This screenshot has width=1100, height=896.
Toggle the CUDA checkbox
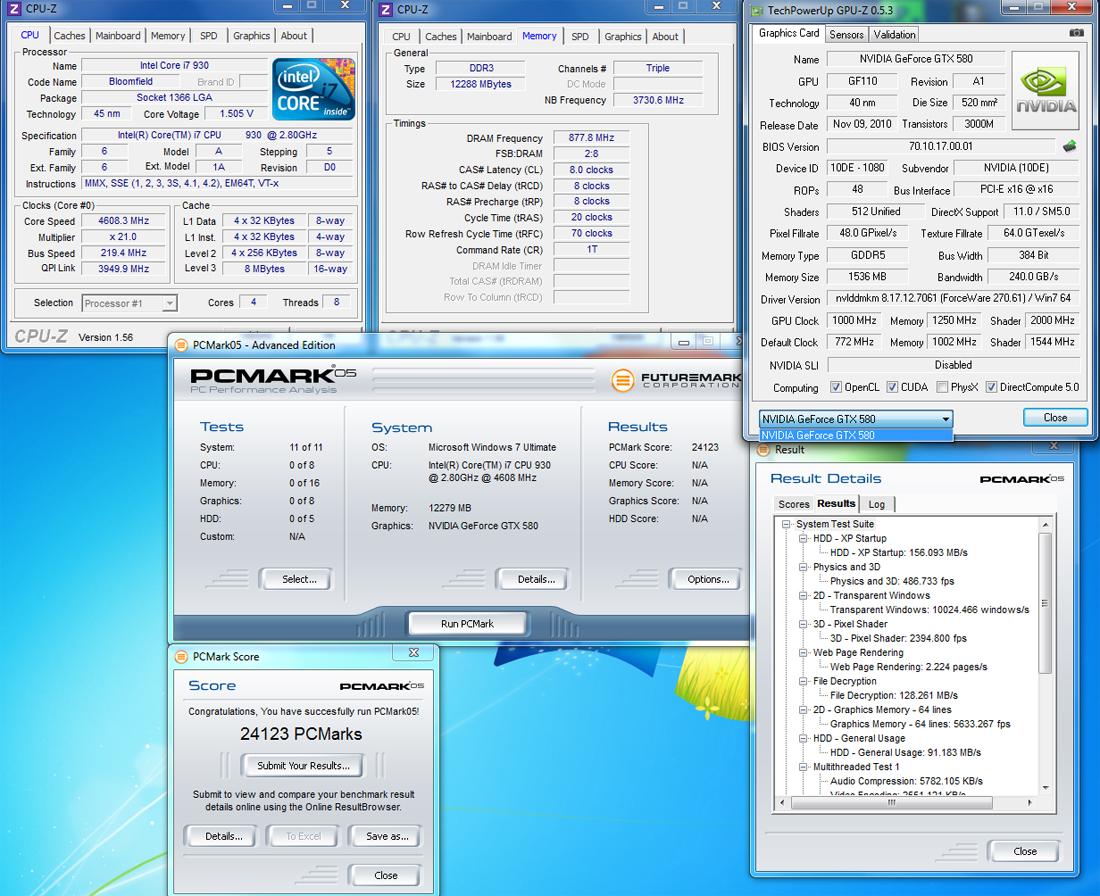[x=892, y=387]
